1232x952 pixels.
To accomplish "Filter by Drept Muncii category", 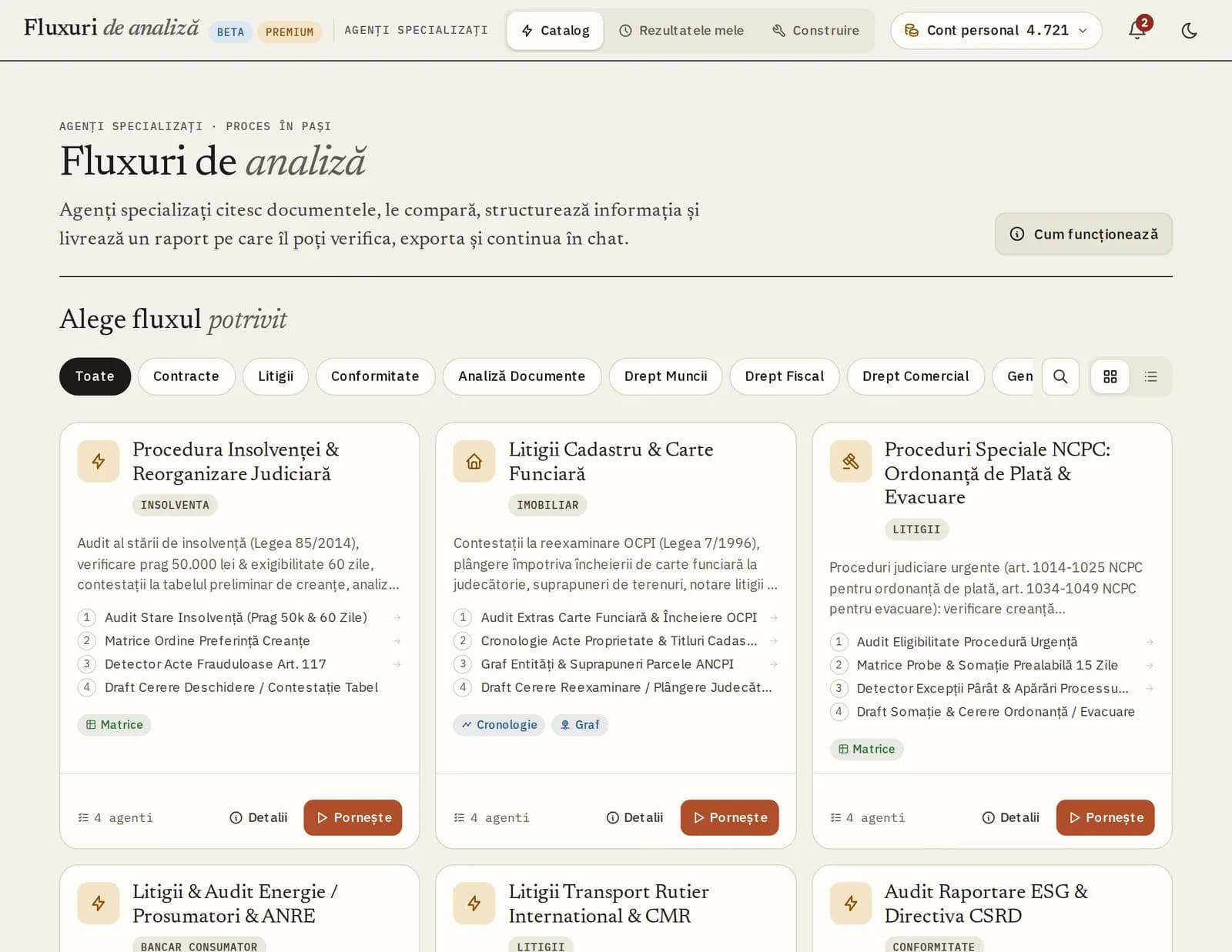I will coord(665,376).
